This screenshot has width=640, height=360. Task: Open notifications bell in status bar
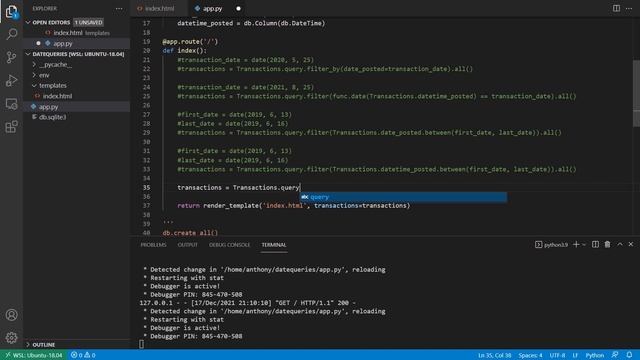pos(629,355)
